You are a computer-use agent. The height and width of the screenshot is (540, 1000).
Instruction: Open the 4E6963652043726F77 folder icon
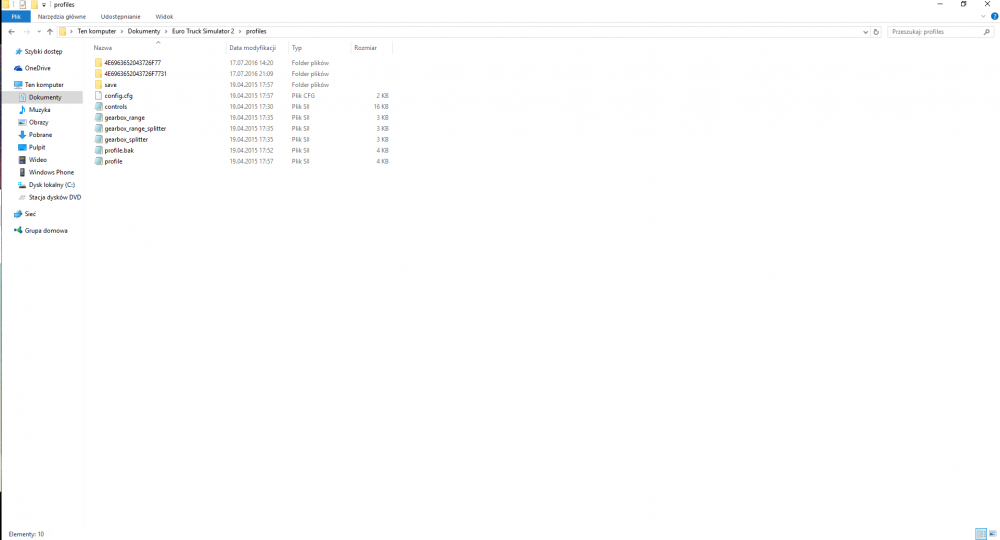(98, 62)
